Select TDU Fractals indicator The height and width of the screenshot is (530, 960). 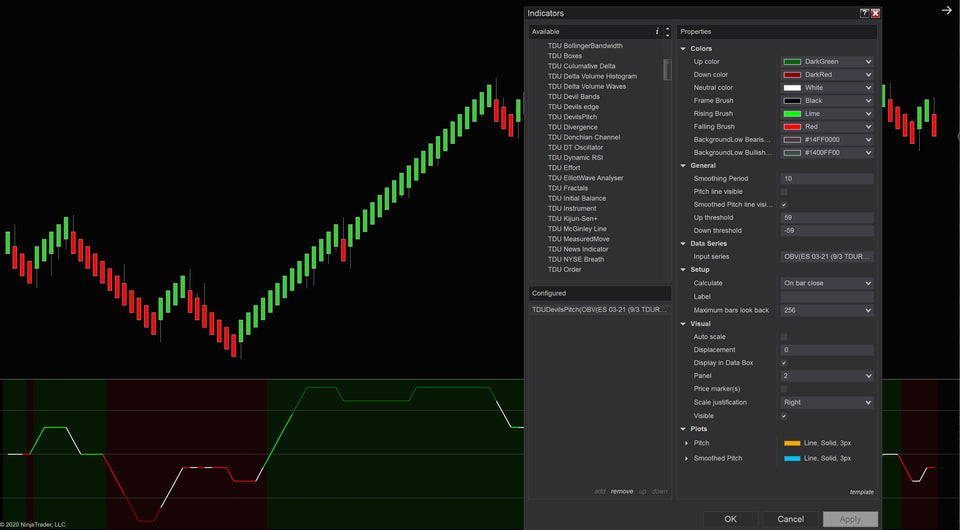567,188
